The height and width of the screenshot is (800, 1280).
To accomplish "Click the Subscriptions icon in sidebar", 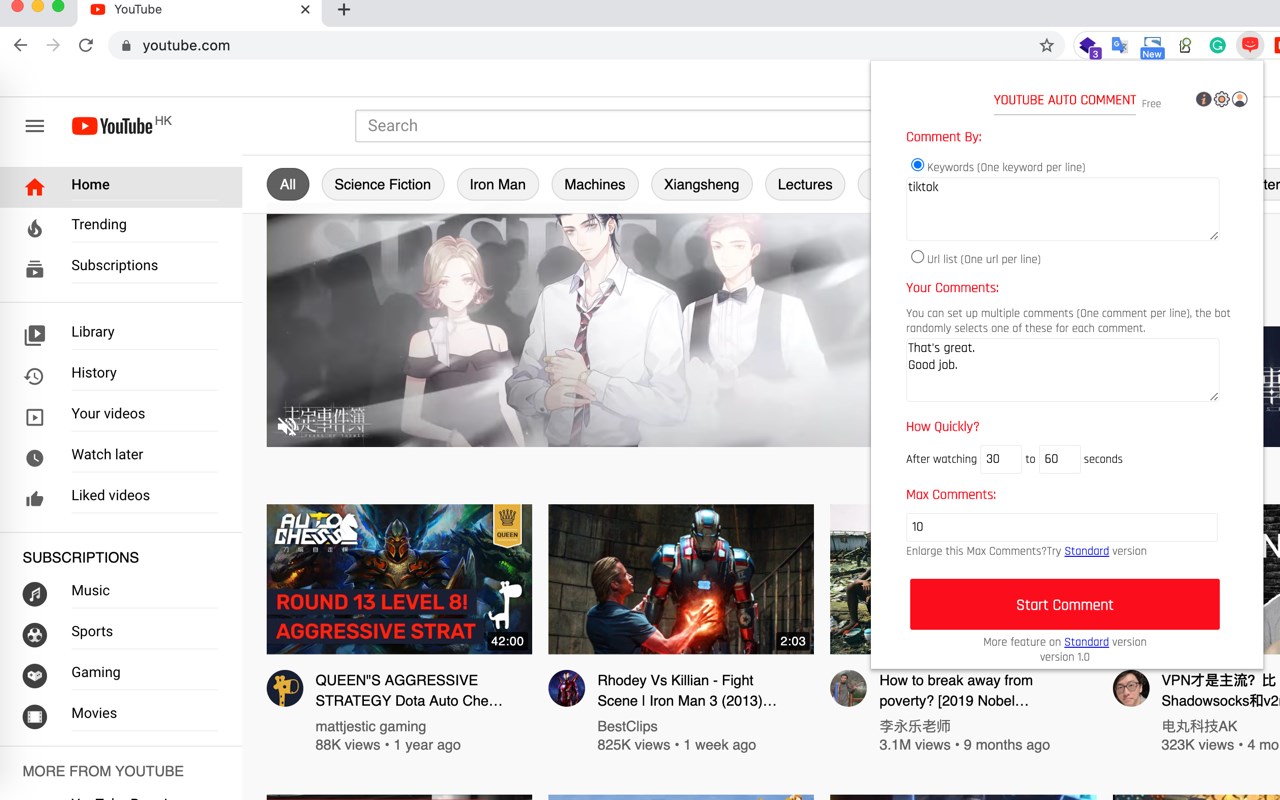I will [35, 269].
